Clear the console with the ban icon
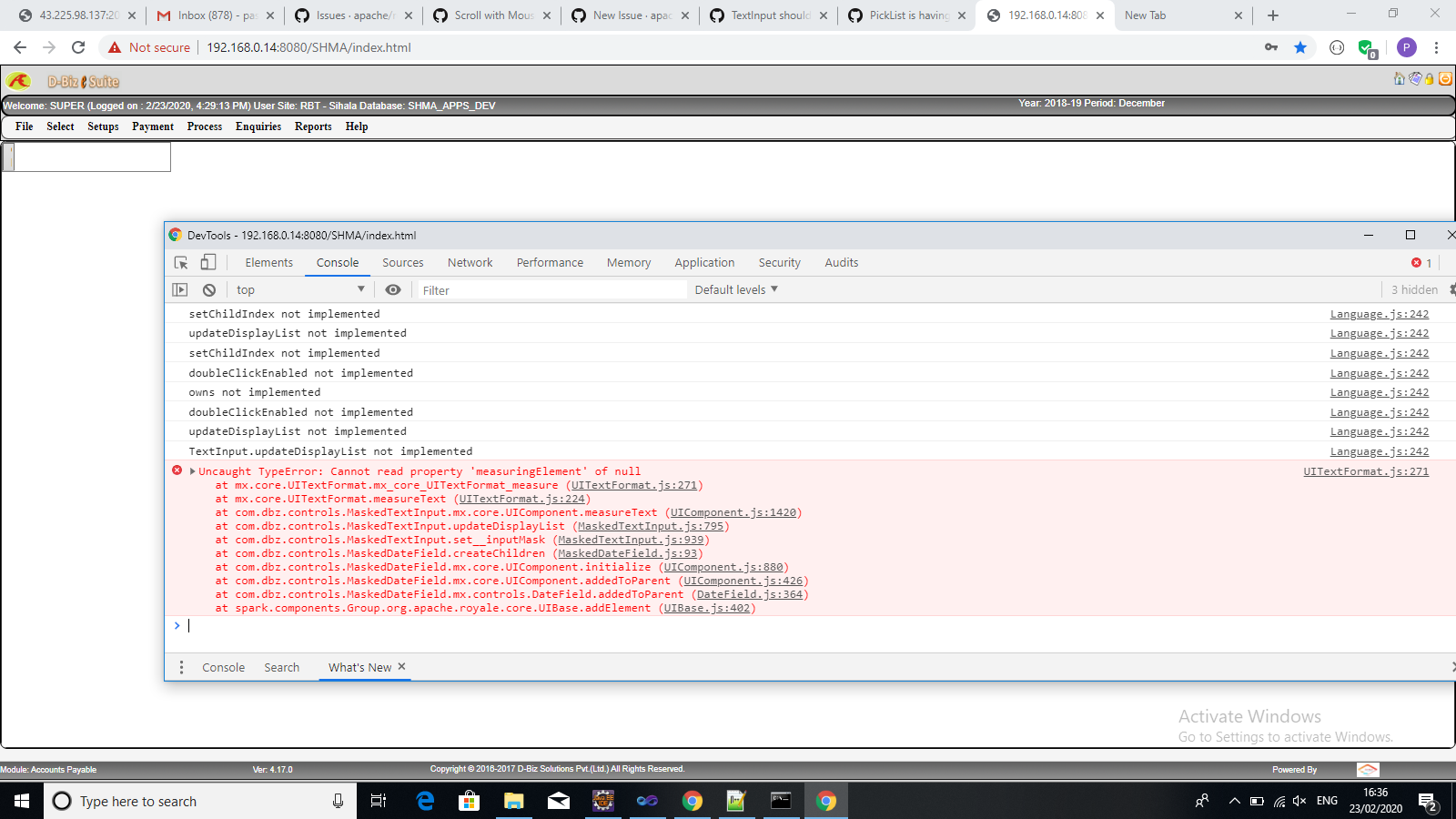Image resolution: width=1456 pixels, height=819 pixels. 209,289
